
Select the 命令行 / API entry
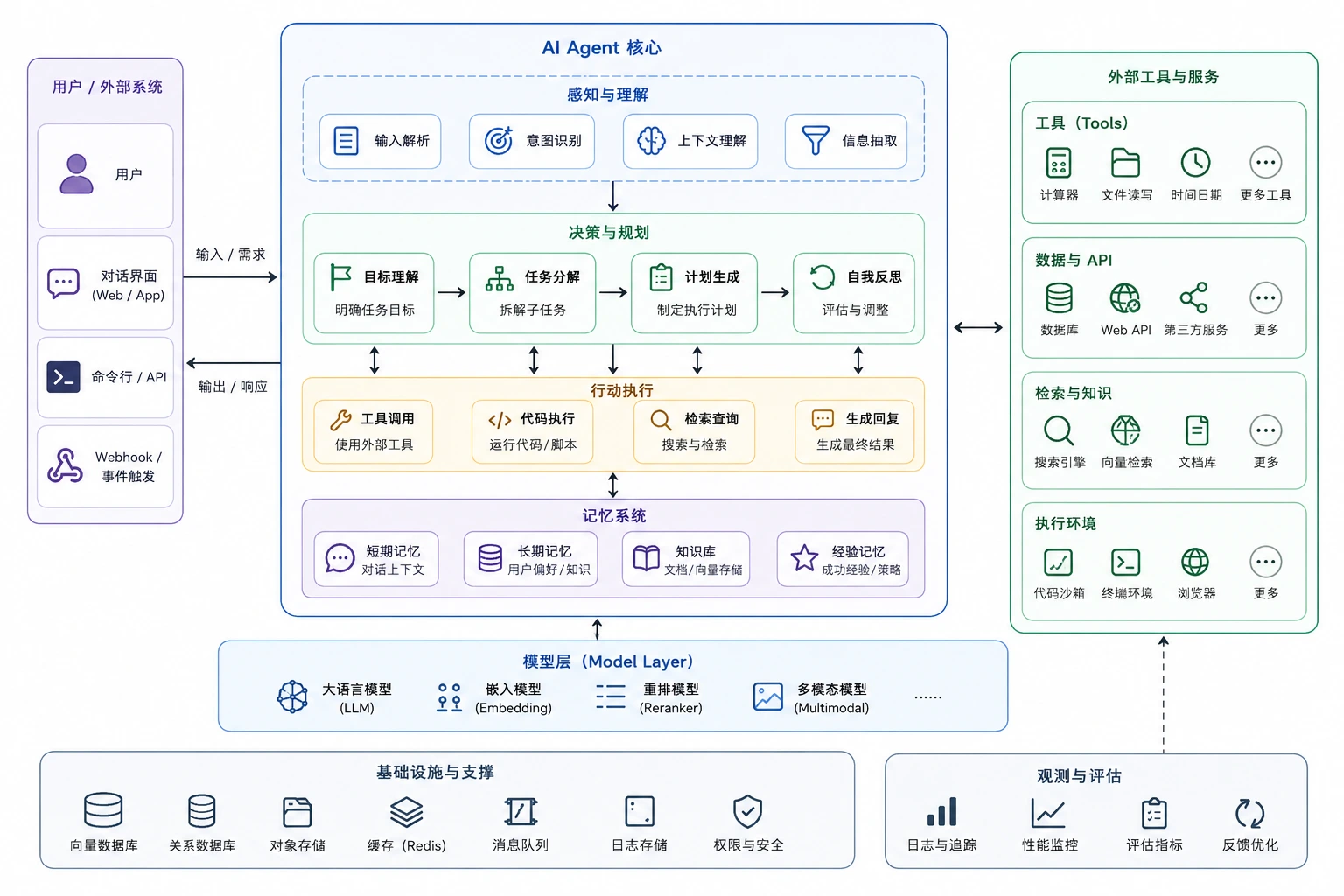click(105, 377)
